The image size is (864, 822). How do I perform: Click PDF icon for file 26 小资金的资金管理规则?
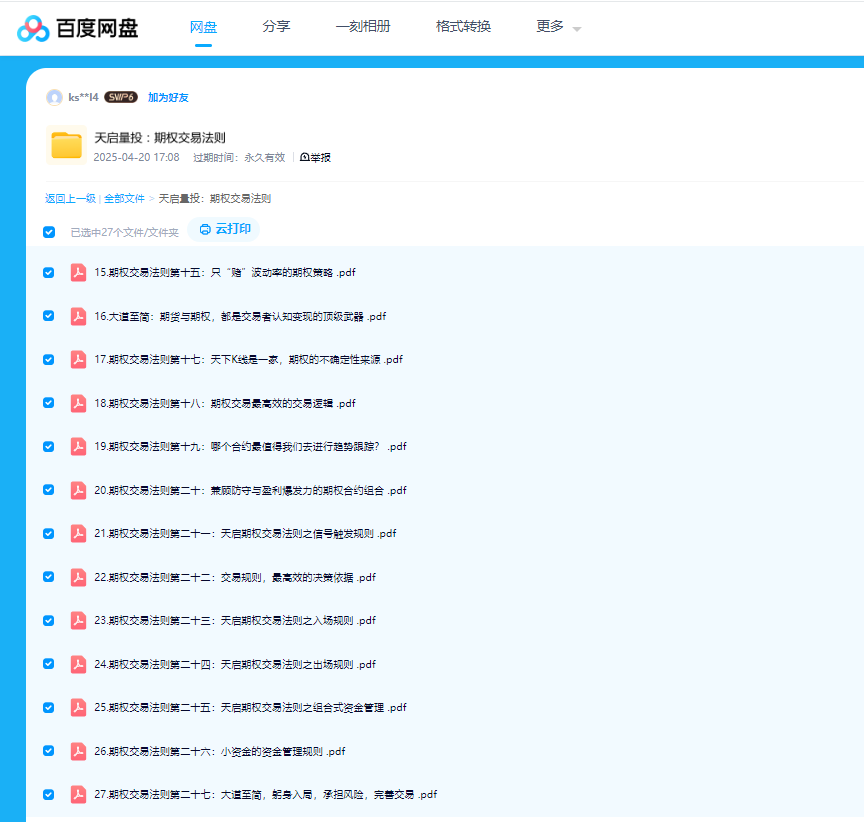pos(78,751)
